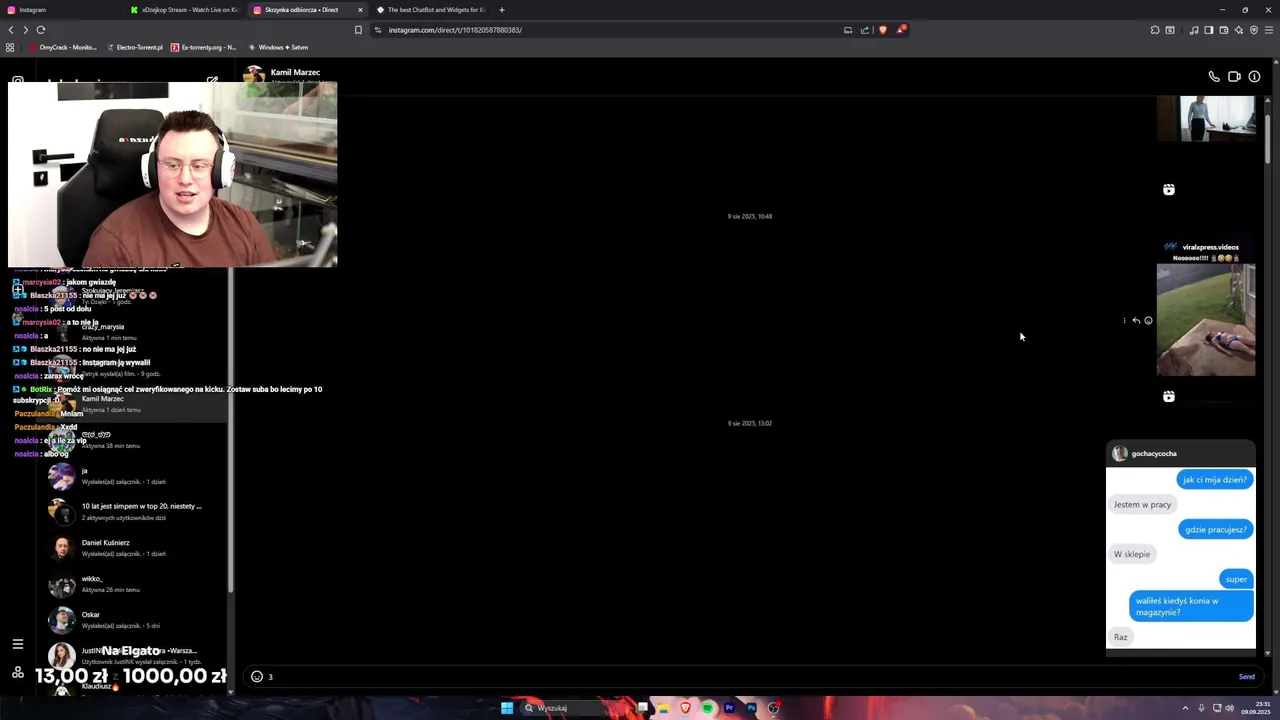Click the Wyszukaj taskbar search box
The width and height of the screenshot is (1280, 720).
(573, 708)
